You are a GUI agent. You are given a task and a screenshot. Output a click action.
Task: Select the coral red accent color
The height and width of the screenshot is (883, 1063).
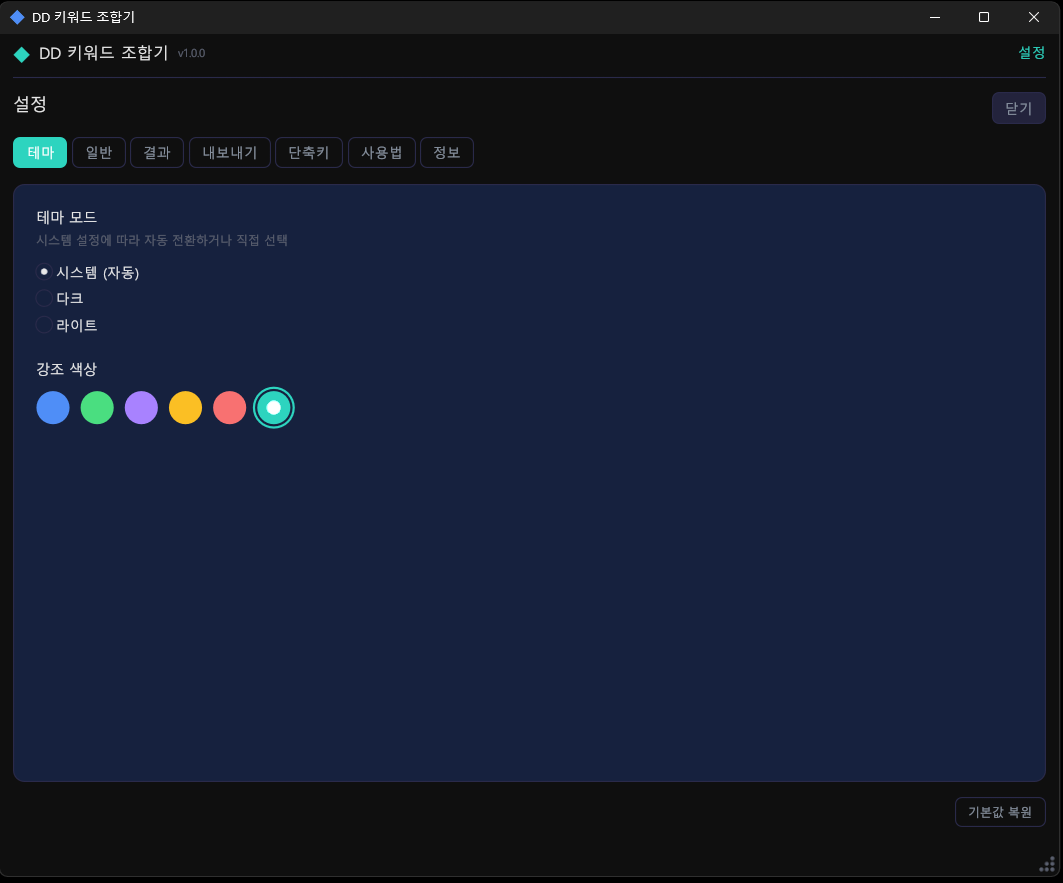(x=229, y=407)
